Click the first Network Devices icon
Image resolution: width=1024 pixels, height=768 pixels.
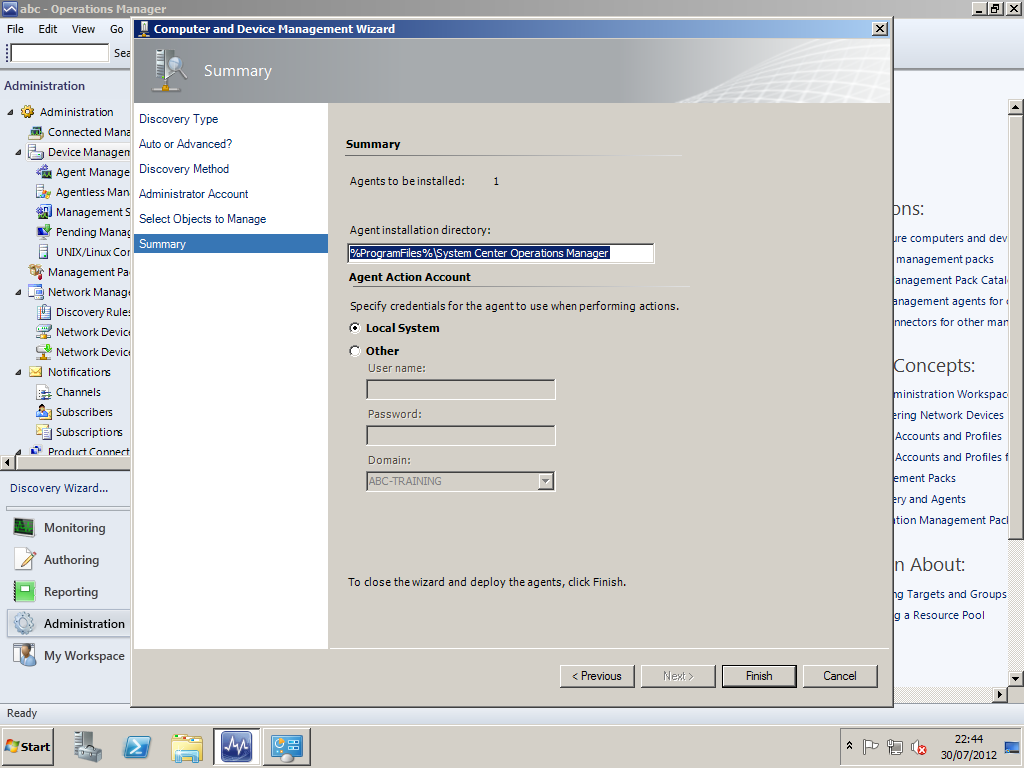click(44, 332)
